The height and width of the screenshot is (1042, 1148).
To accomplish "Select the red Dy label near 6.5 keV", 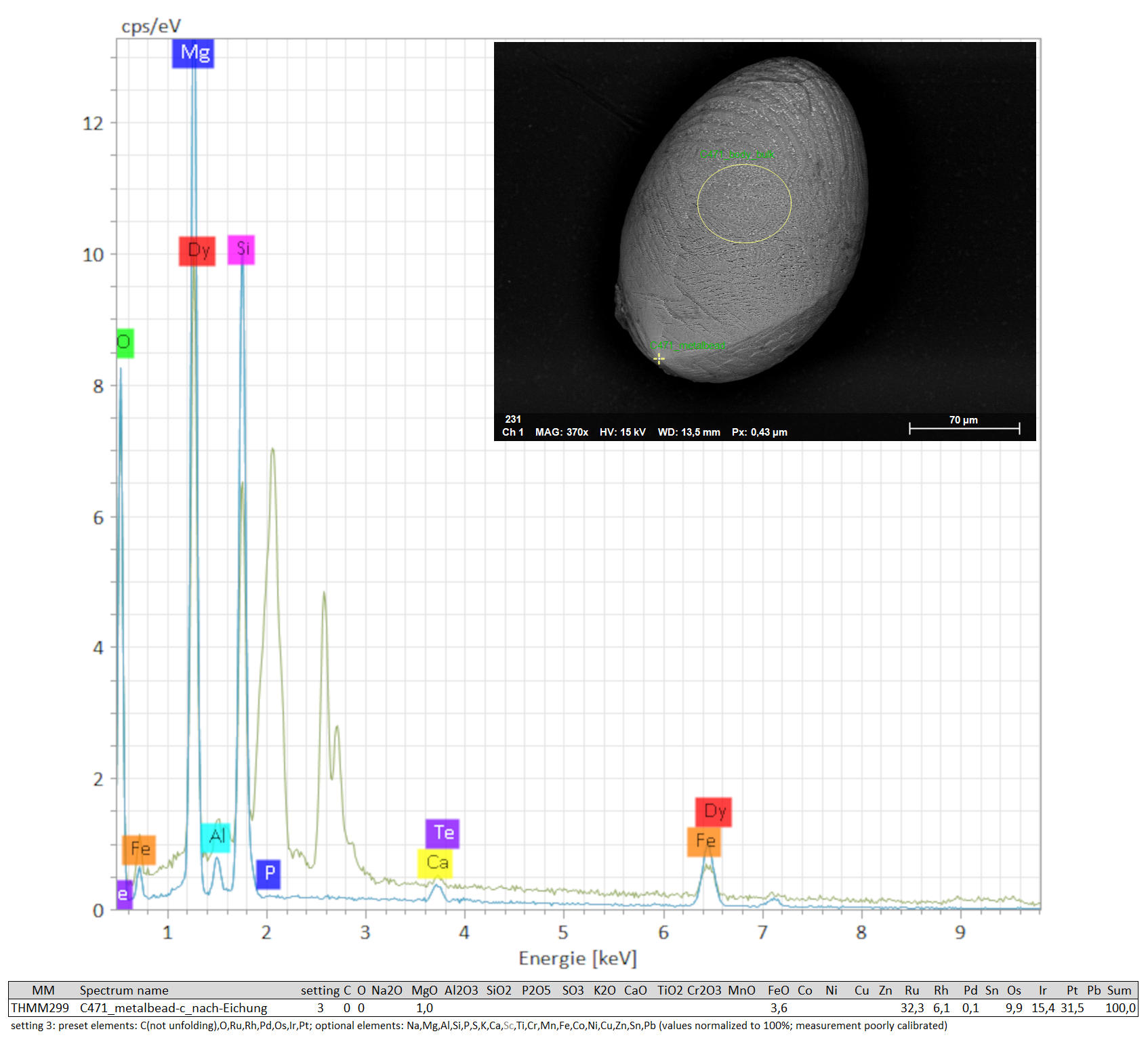I will click(714, 812).
